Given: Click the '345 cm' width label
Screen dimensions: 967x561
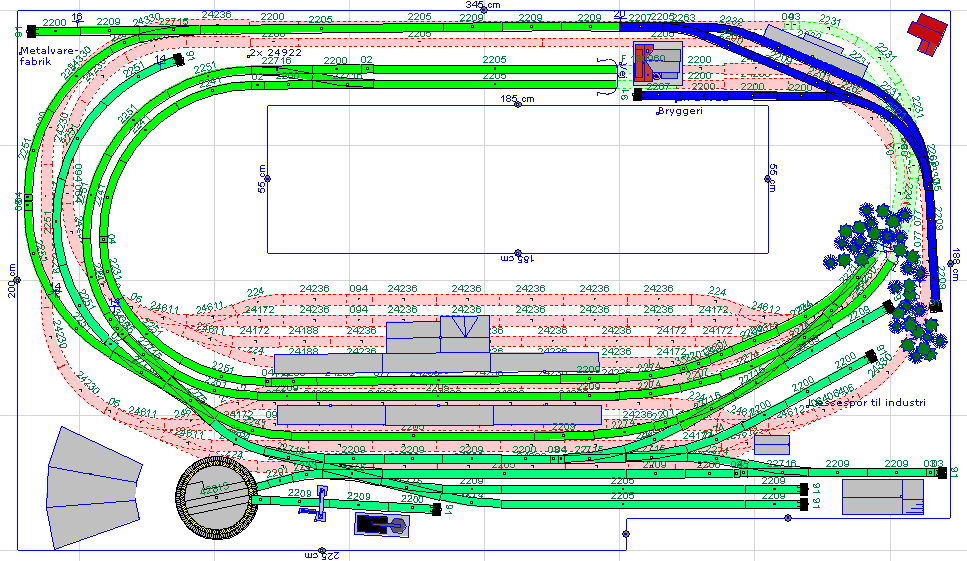Looking at the screenshot, I should (483, 4).
